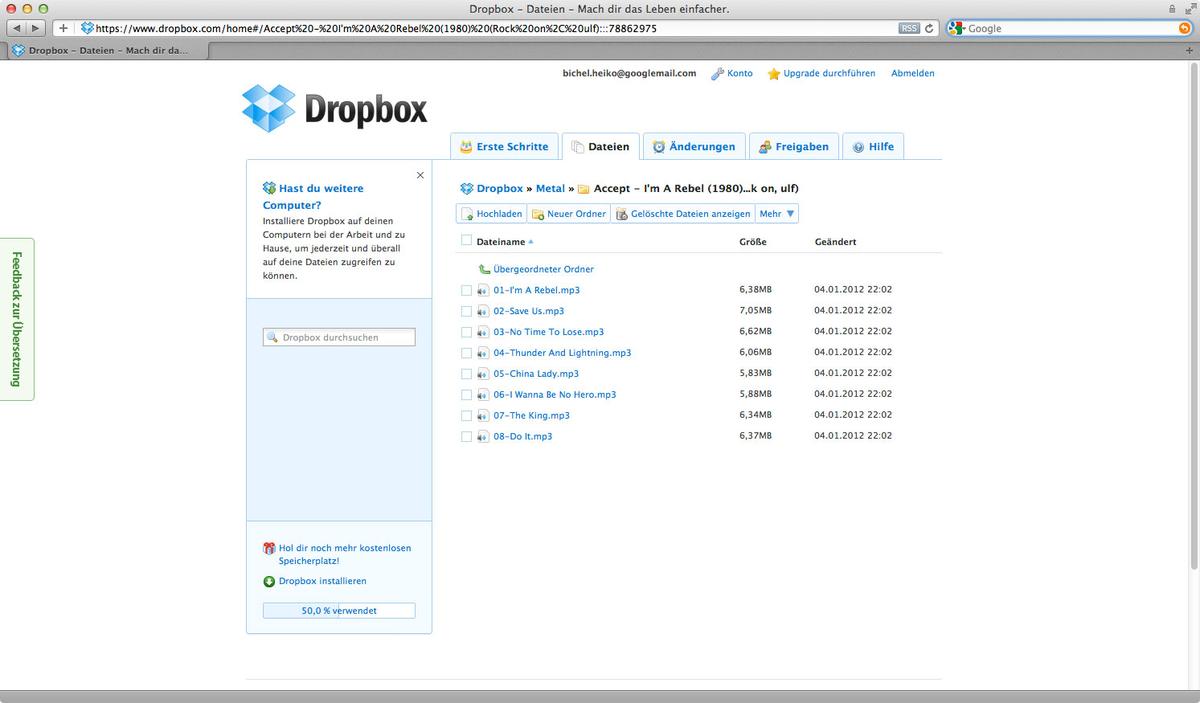The width and height of the screenshot is (1200, 703).
Task: Open the Änderungen tab
Action: click(694, 146)
